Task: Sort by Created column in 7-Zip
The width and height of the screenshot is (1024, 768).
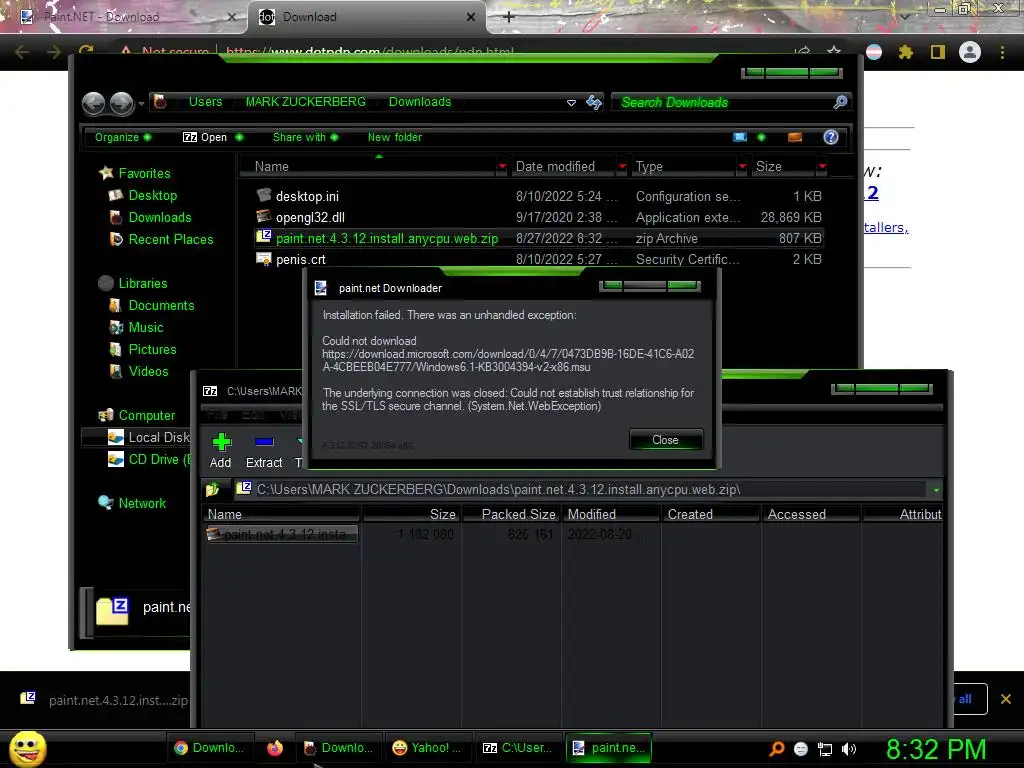Action: 711,514
